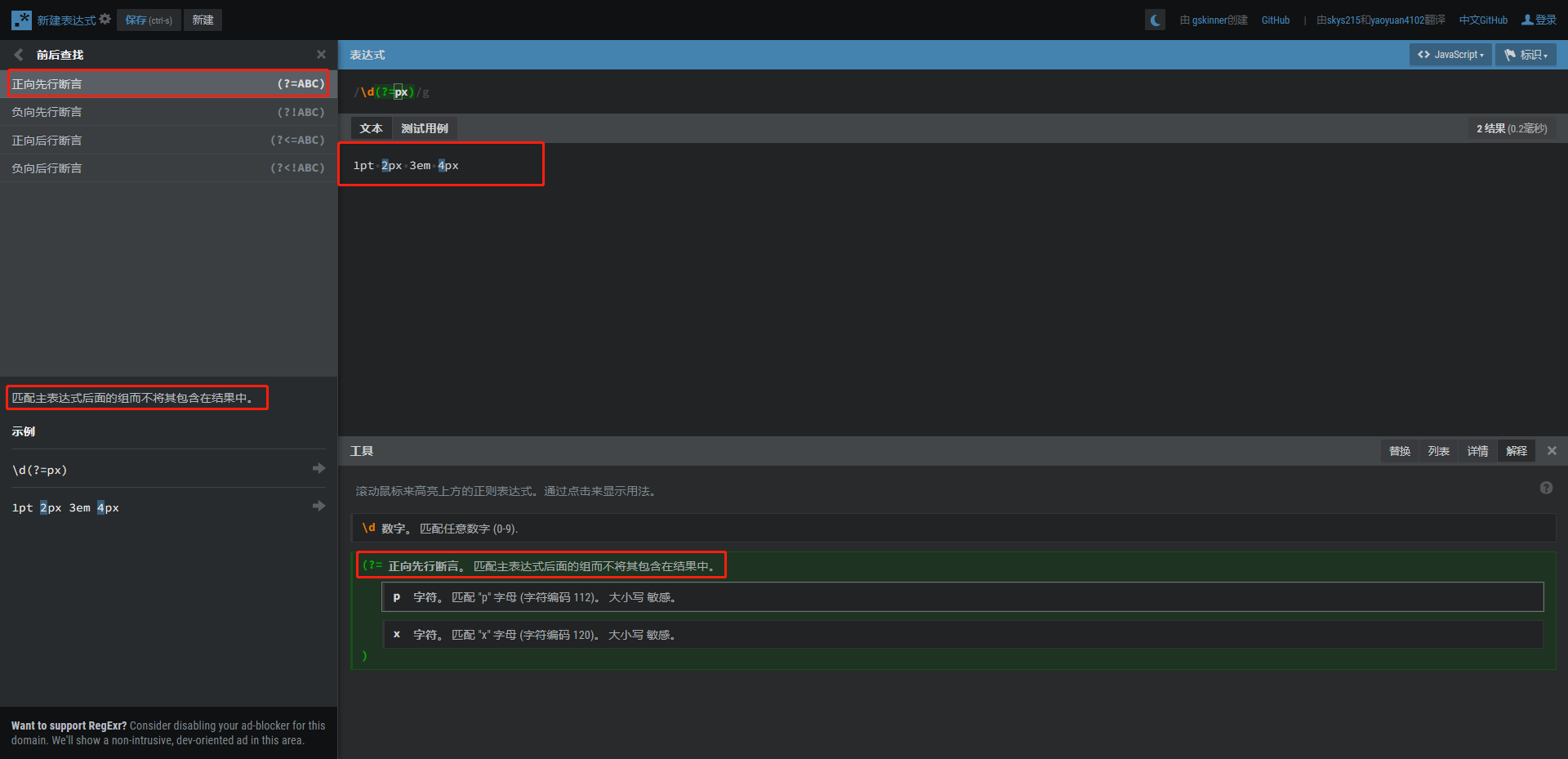Switch to the 文本 tab

[372, 128]
